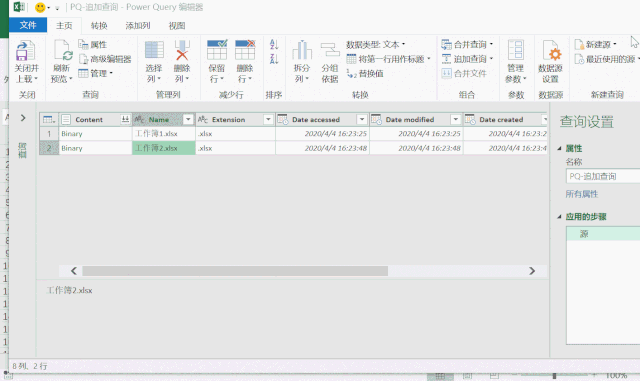Collapse the 应用的步骤 applied steps section
640x381 pixels.
click(560, 217)
